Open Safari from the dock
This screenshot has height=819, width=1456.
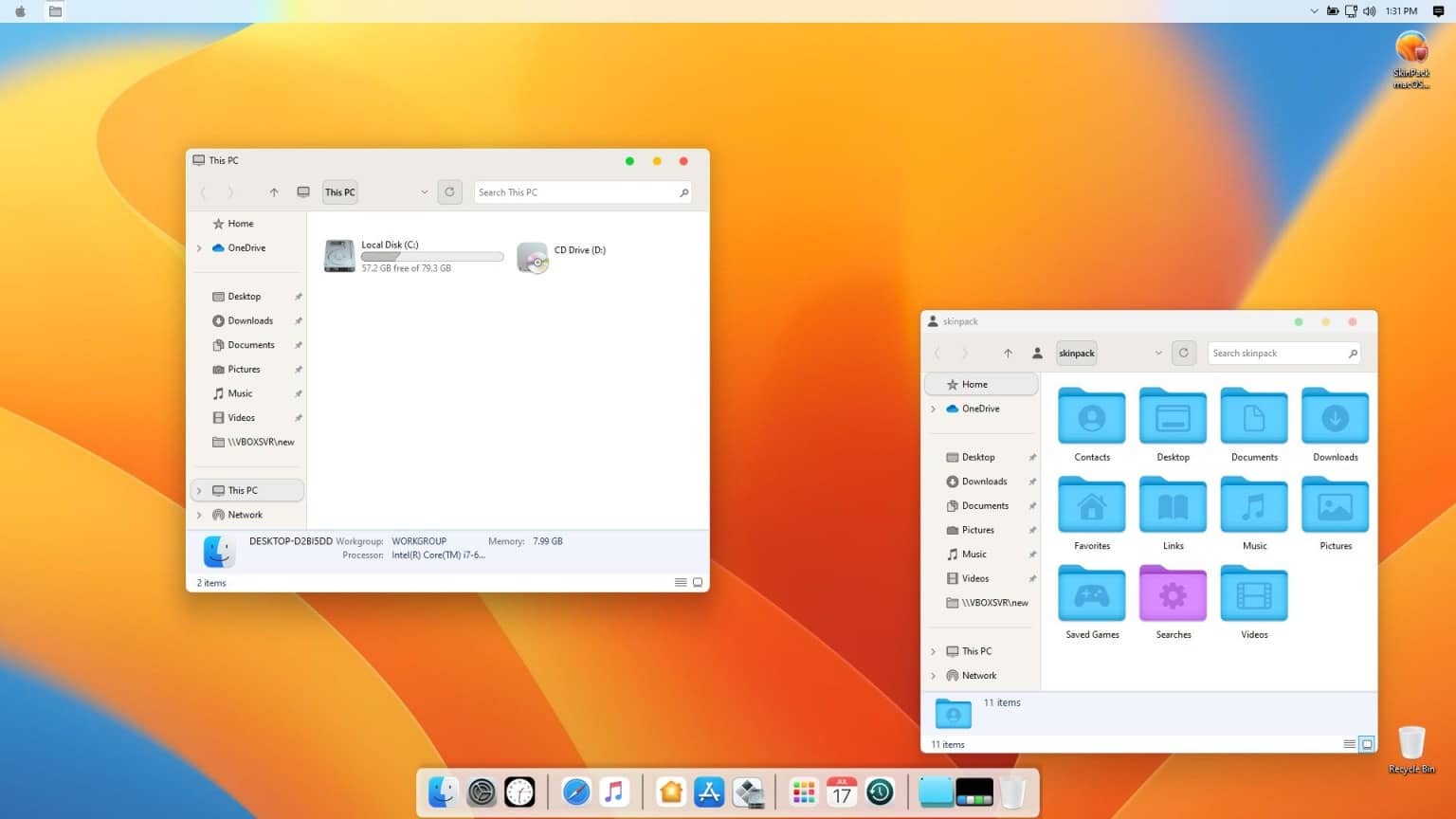[576, 792]
